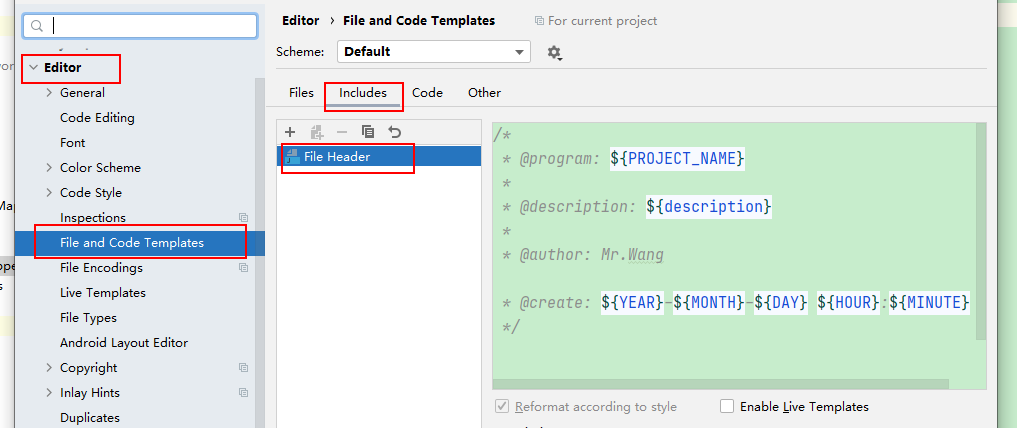This screenshot has height=428, width=1017.
Task: Select Live Templates in settings tree
Action: click(103, 293)
